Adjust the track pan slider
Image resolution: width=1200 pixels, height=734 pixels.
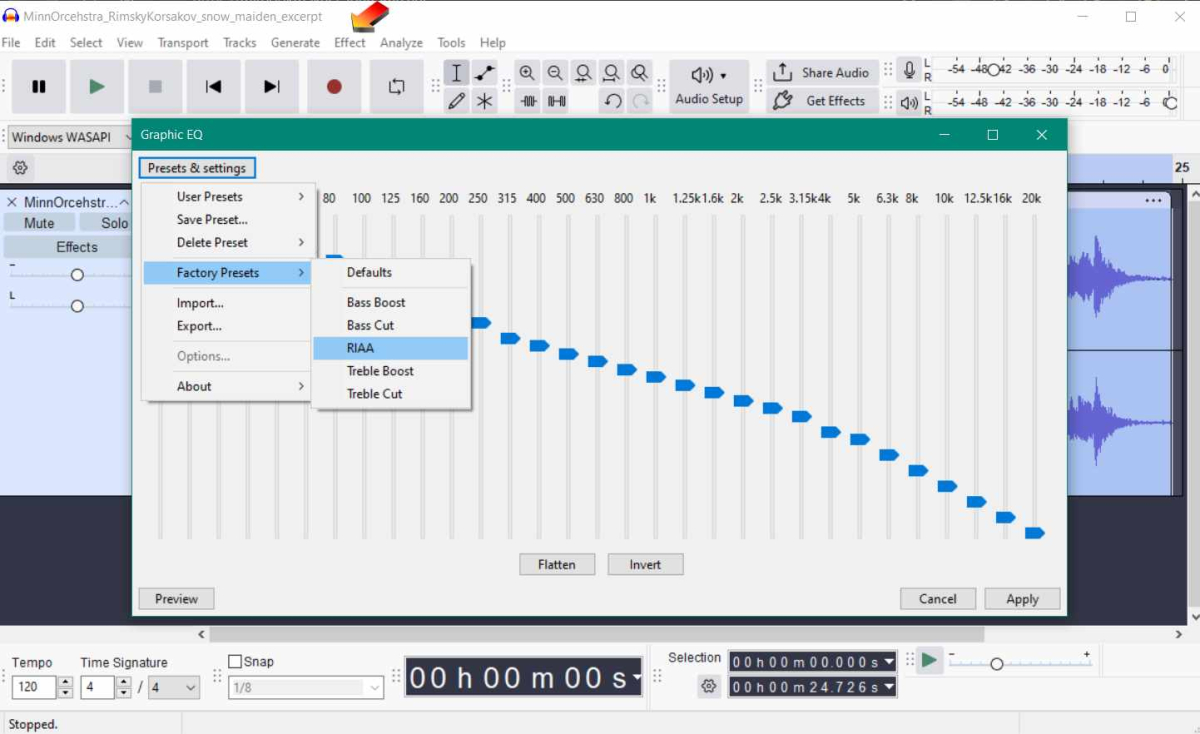coord(77,306)
